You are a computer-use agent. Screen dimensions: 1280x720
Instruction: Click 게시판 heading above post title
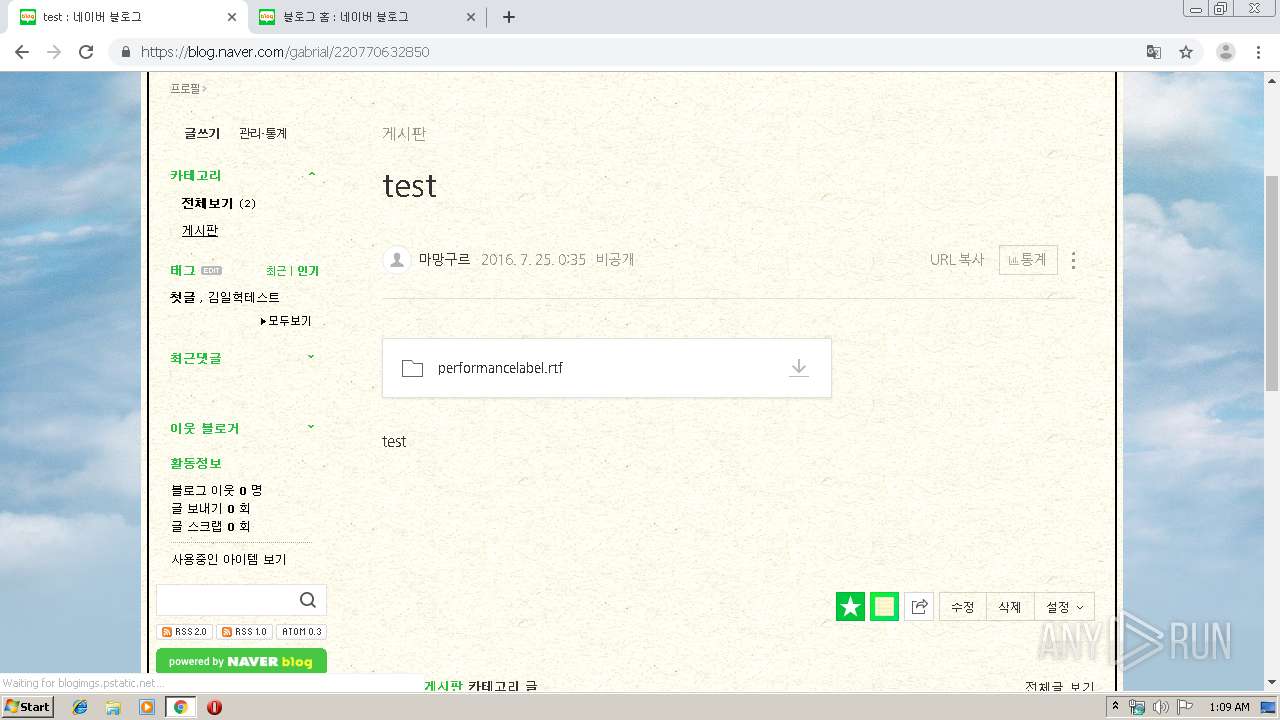(404, 134)
